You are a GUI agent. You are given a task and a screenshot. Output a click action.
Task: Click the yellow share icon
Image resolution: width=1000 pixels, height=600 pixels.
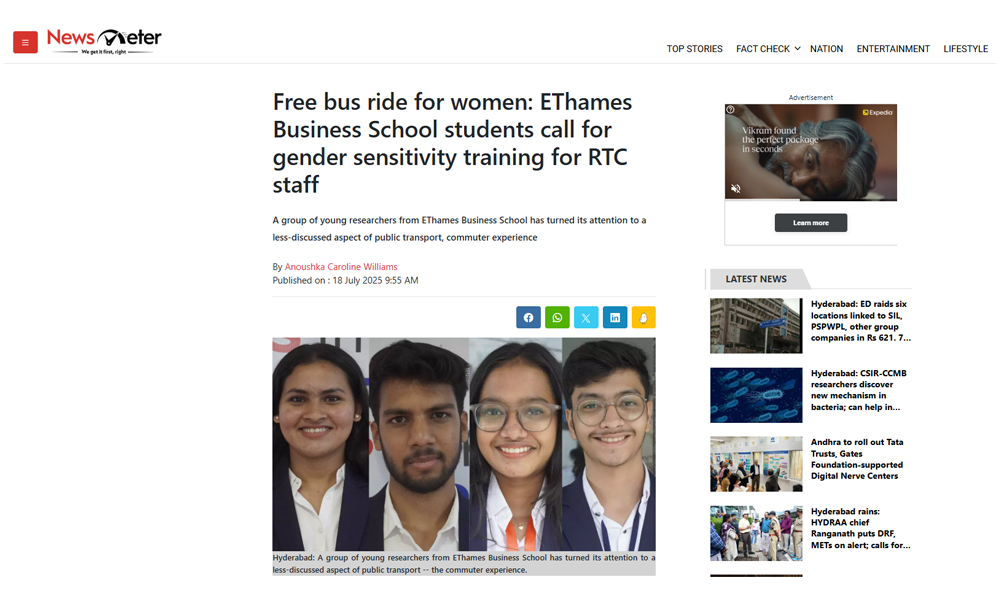tap(643, 318)
